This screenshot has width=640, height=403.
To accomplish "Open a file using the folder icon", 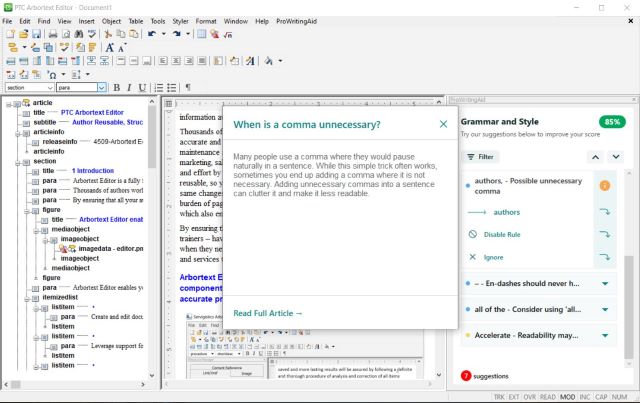I will (x=24, y=34).
